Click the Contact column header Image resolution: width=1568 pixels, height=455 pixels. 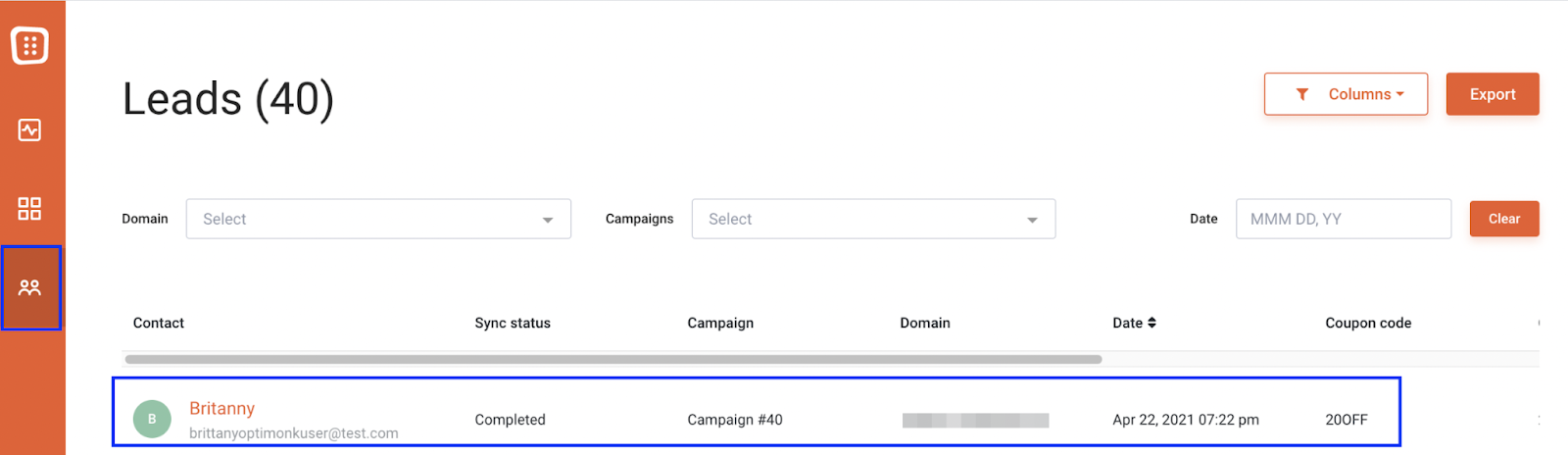pos(159,323)
